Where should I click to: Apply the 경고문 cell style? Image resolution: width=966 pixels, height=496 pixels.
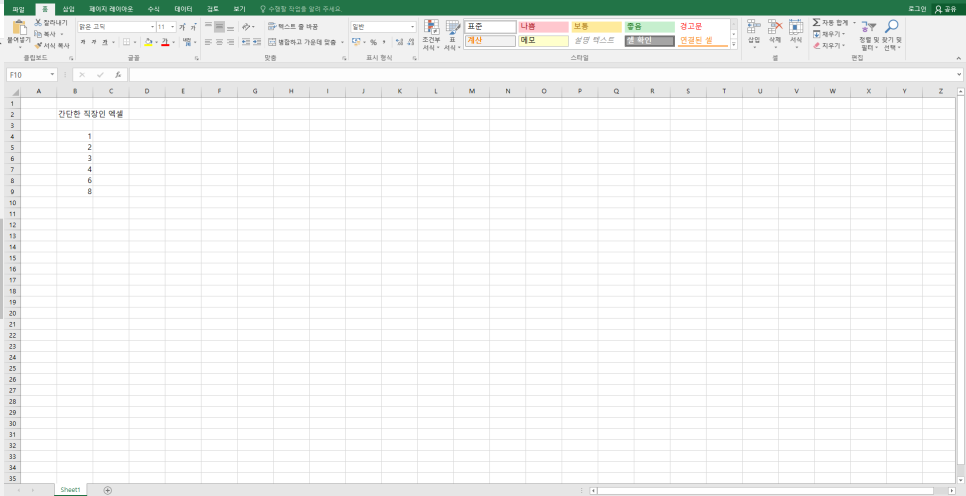[x=703, y=27]
